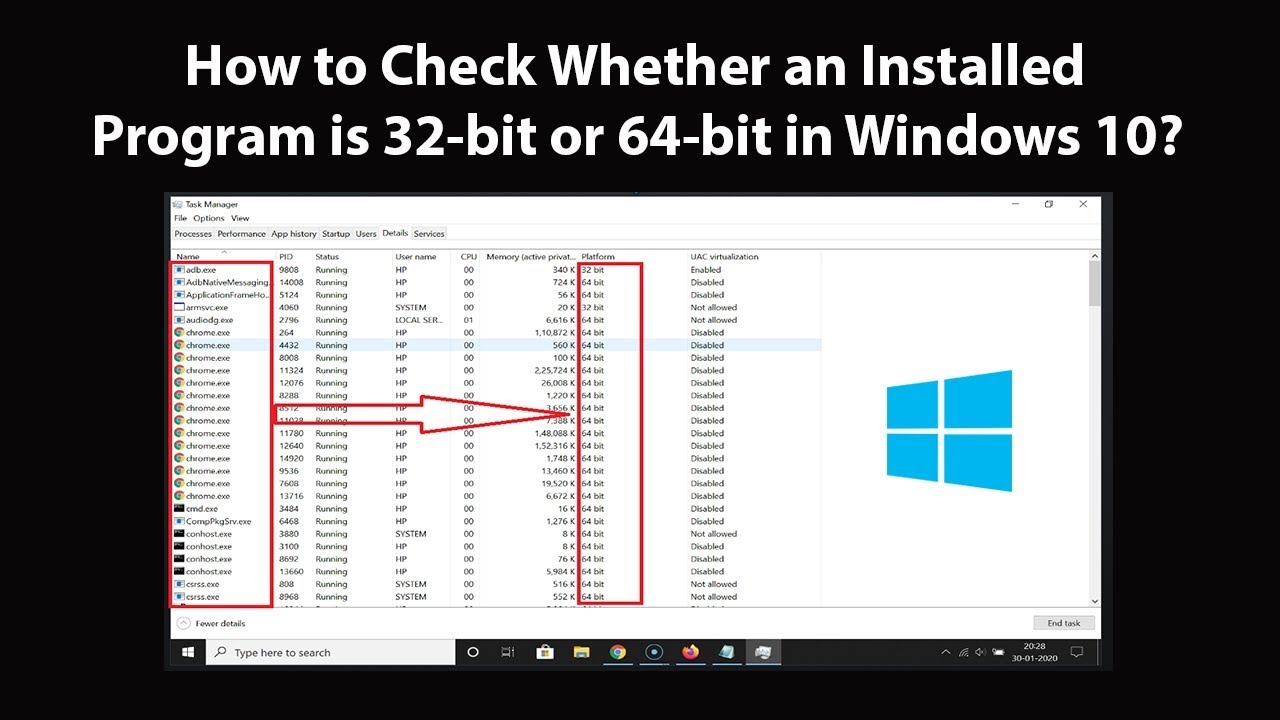Select conhost.exe row with PID 3880
Image resolution: width=1280 pixels, height=720 pixels.
[x=497, y=534]
